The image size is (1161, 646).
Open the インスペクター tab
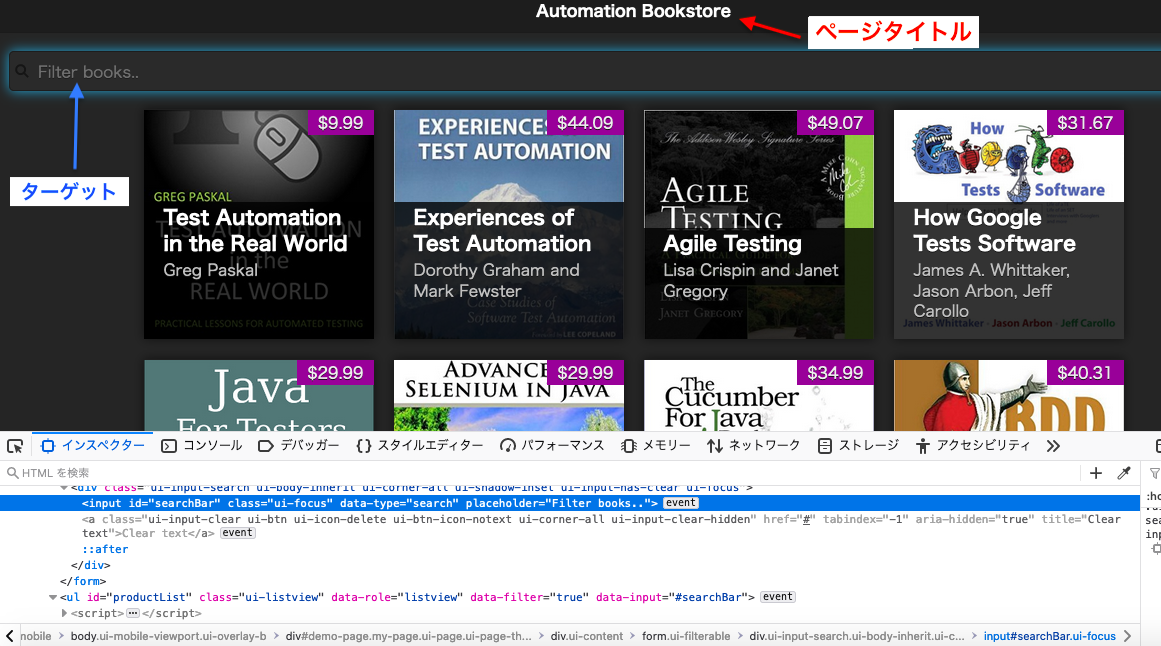[93, 445]
